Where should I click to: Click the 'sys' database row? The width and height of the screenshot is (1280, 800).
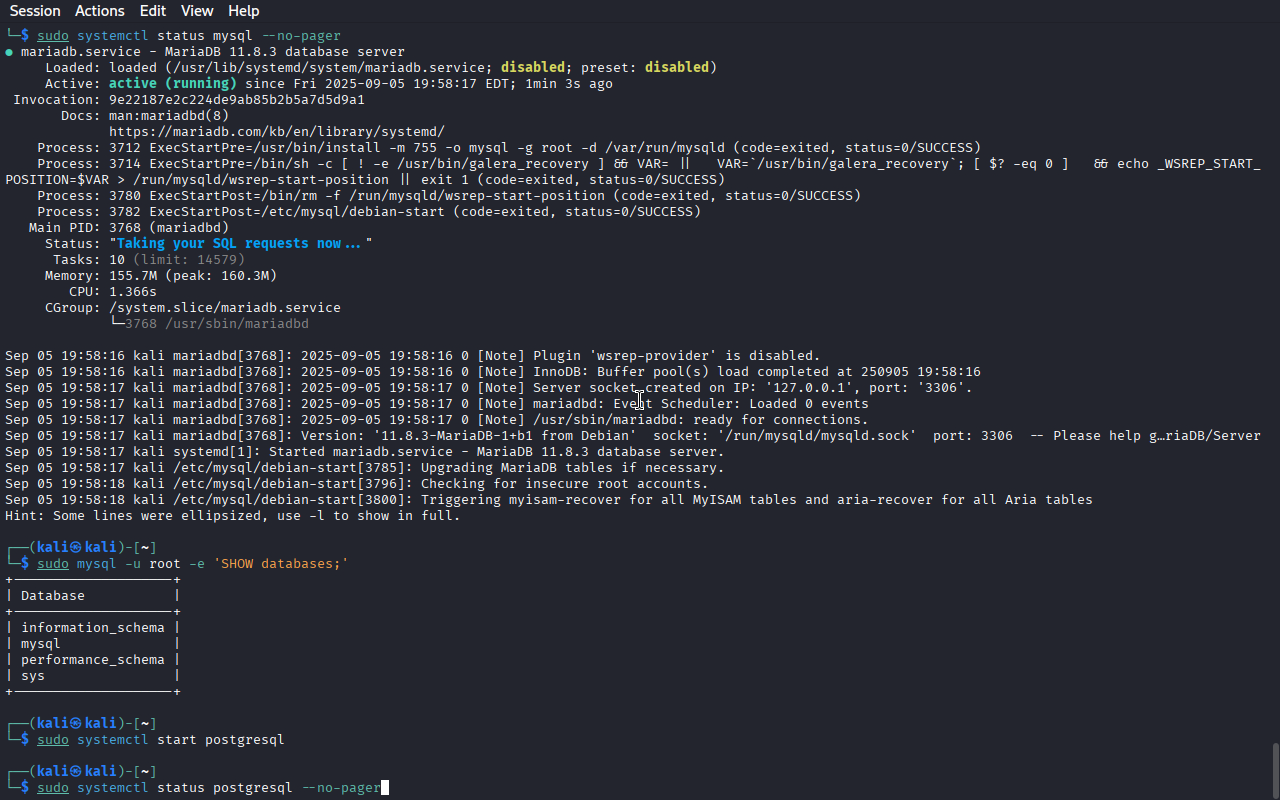coord(33,676)
